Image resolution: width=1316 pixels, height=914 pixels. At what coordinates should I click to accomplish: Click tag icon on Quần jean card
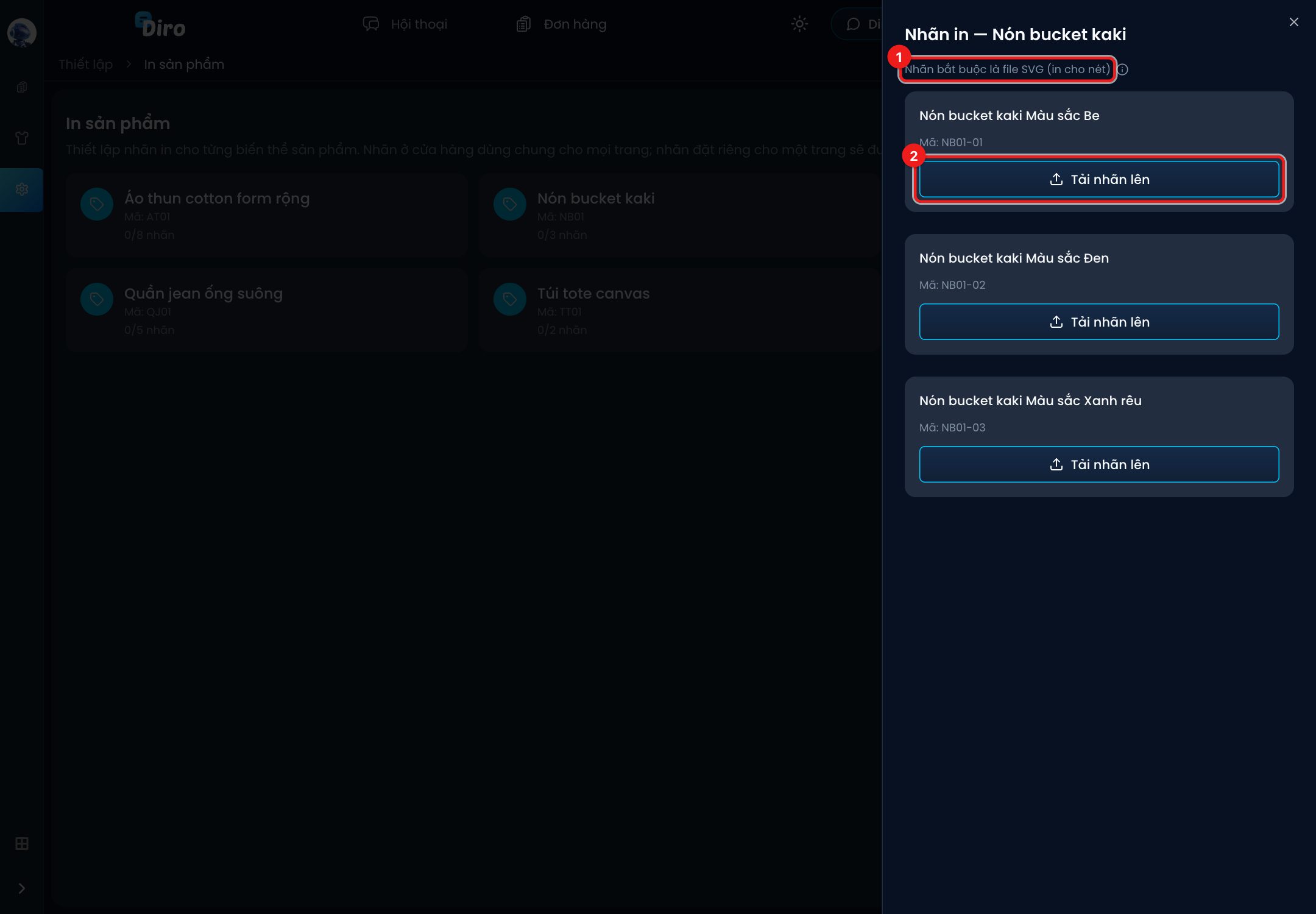tap(97, 299)
